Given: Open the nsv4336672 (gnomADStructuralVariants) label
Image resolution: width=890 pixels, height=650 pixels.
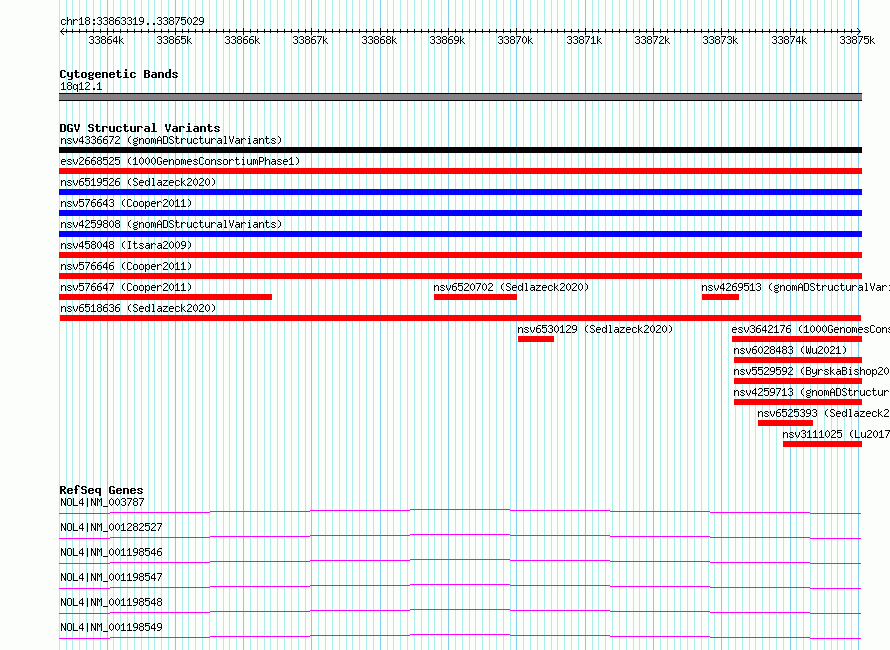Looking at the screenshot, I should (171, 140).
